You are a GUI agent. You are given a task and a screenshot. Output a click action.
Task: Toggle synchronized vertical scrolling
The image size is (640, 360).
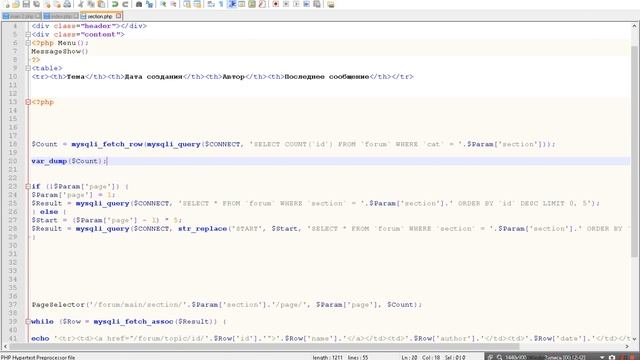point(187,4)
